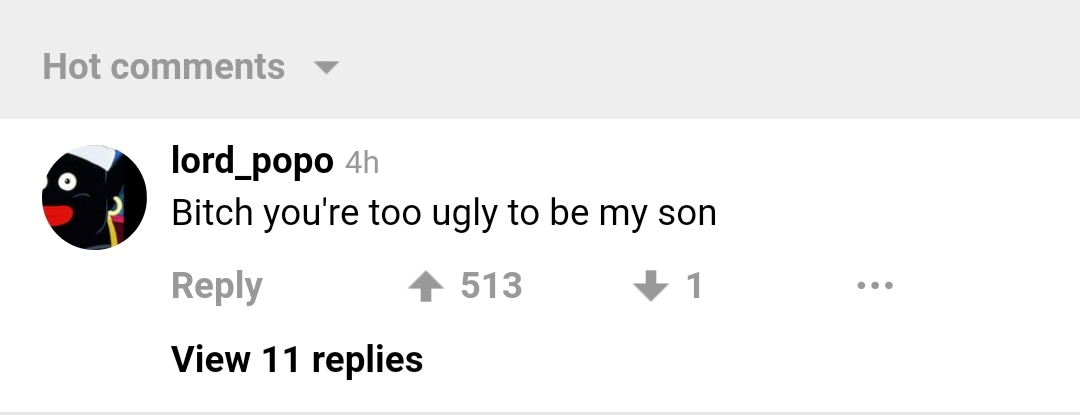Click the word "Bitch" in the comment
The height and width of the screenshot is (415, 1080).
click(x=212, y=213)
